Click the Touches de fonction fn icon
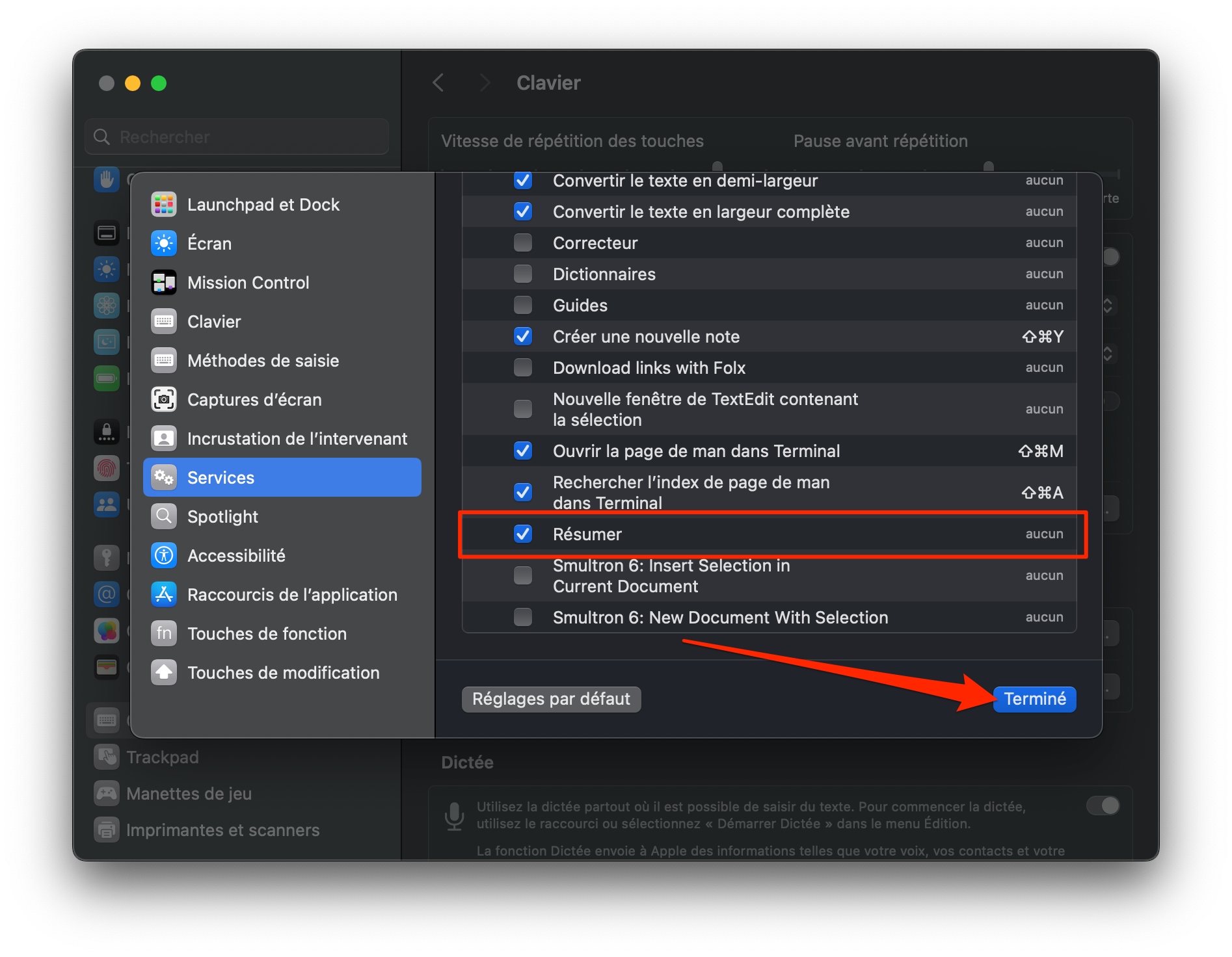The image size is (1232, 957). click(x=164, y=634)
